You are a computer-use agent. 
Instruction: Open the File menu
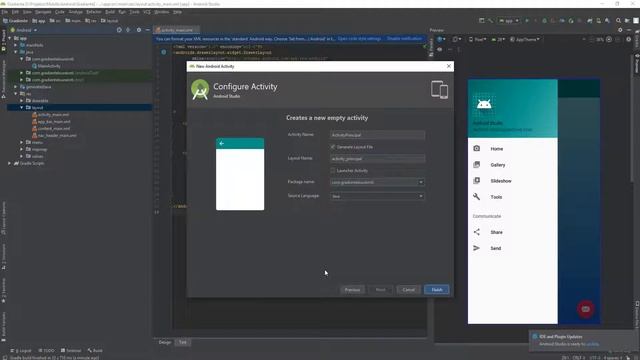[4, 12]
